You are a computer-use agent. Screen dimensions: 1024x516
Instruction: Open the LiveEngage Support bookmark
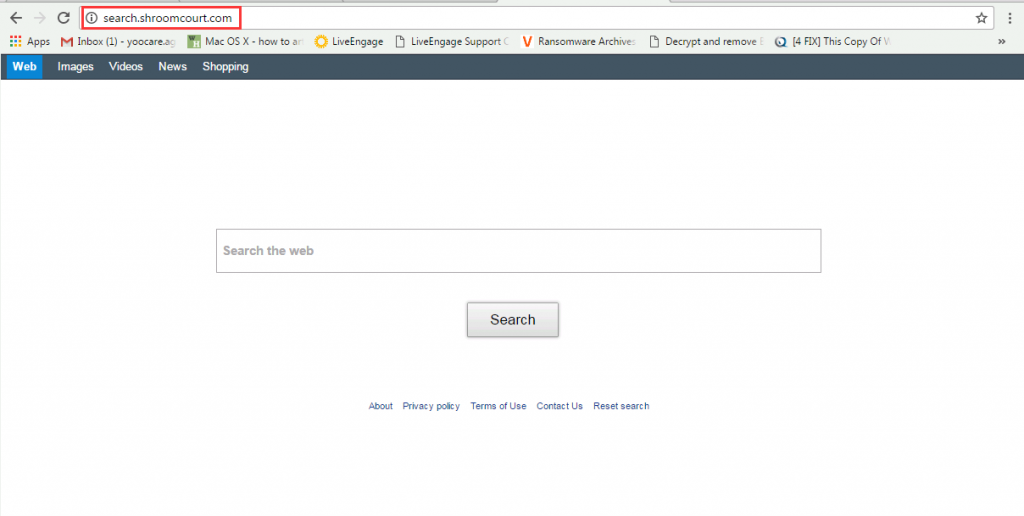452,41
